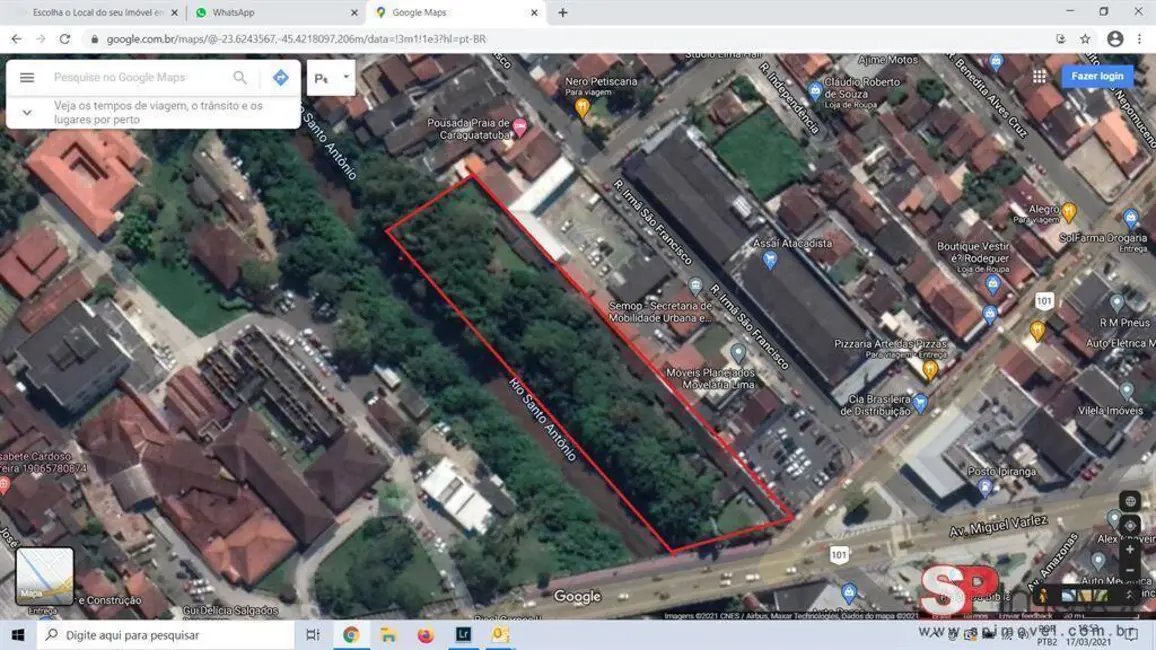Viewport: 1156px width, 650px height.
Task: Open Task View from the taskbar
Action: [312, 634]
